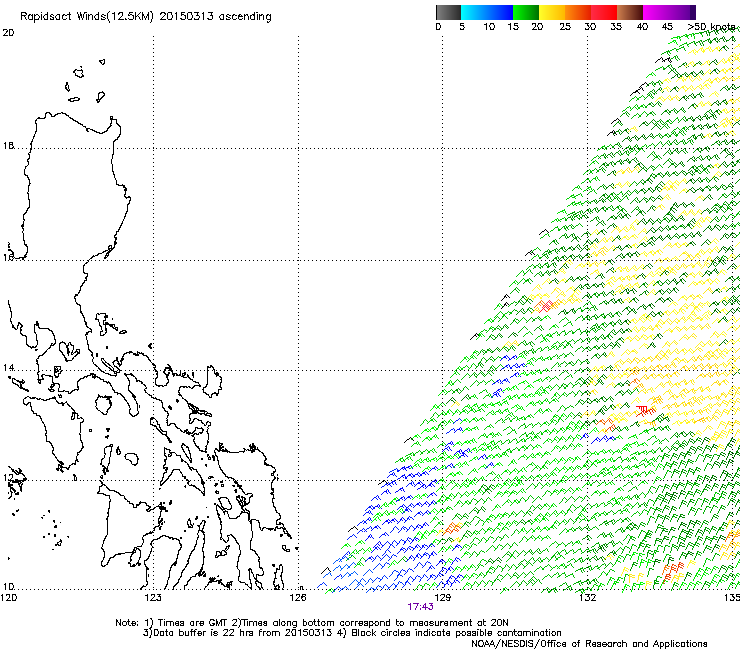Click the latitude label 20
The image size is (740, 650).
8,33
